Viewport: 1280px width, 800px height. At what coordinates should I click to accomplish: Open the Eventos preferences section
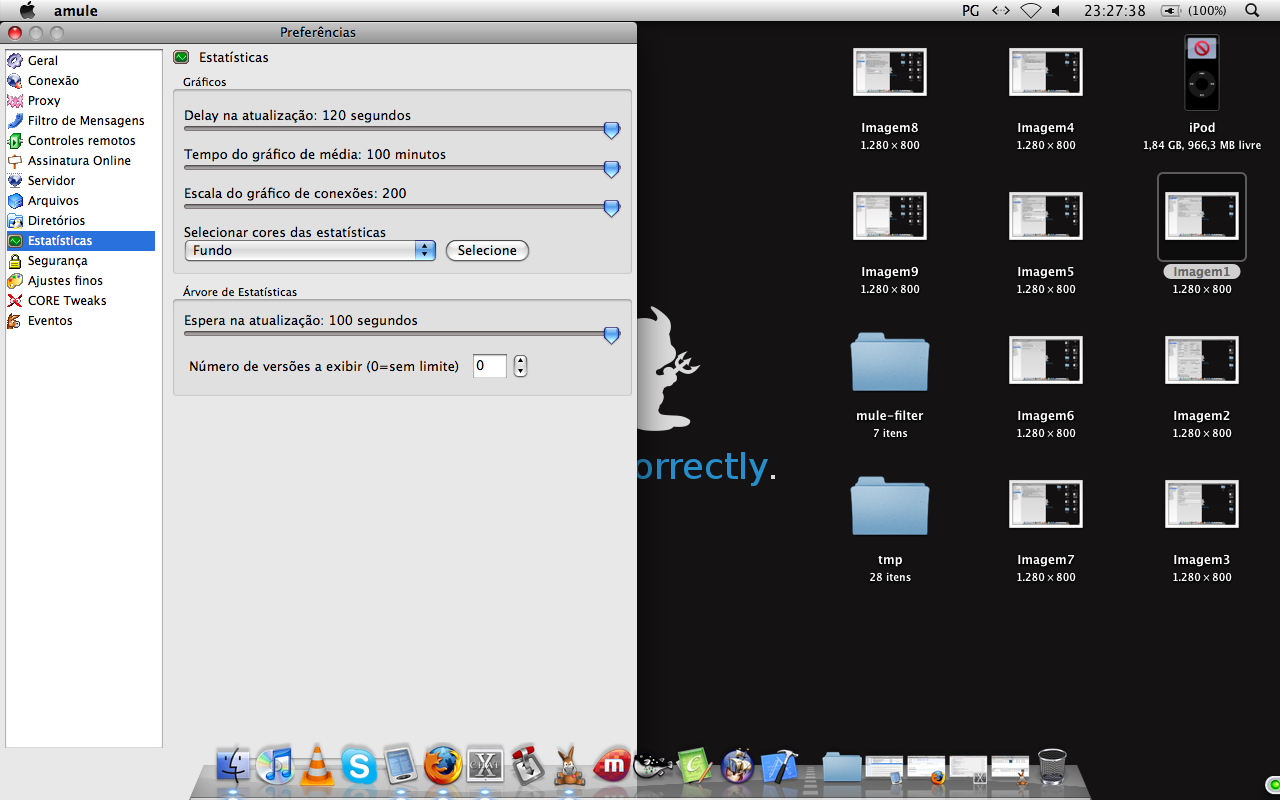(50, 321)
